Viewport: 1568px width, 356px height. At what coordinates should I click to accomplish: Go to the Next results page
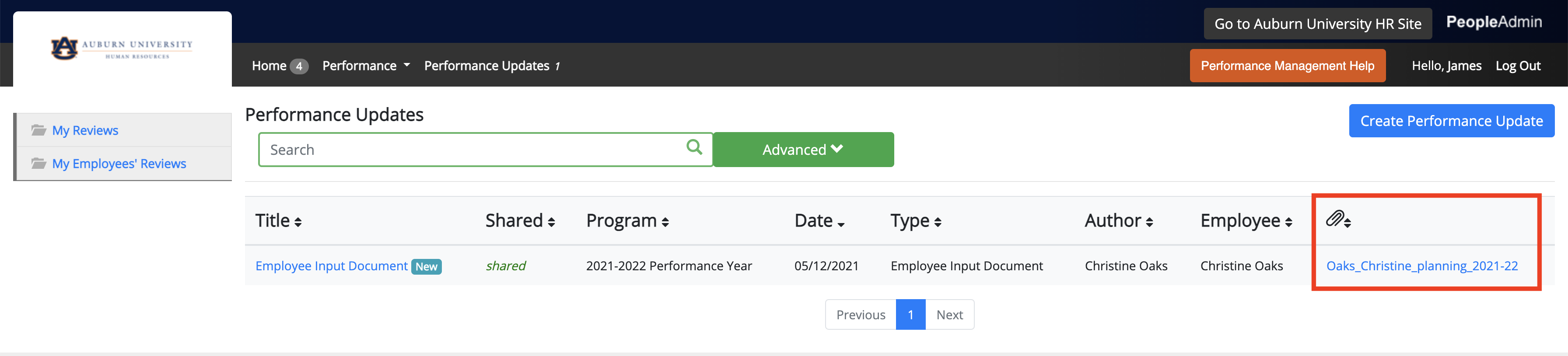[x=949, y=314]
